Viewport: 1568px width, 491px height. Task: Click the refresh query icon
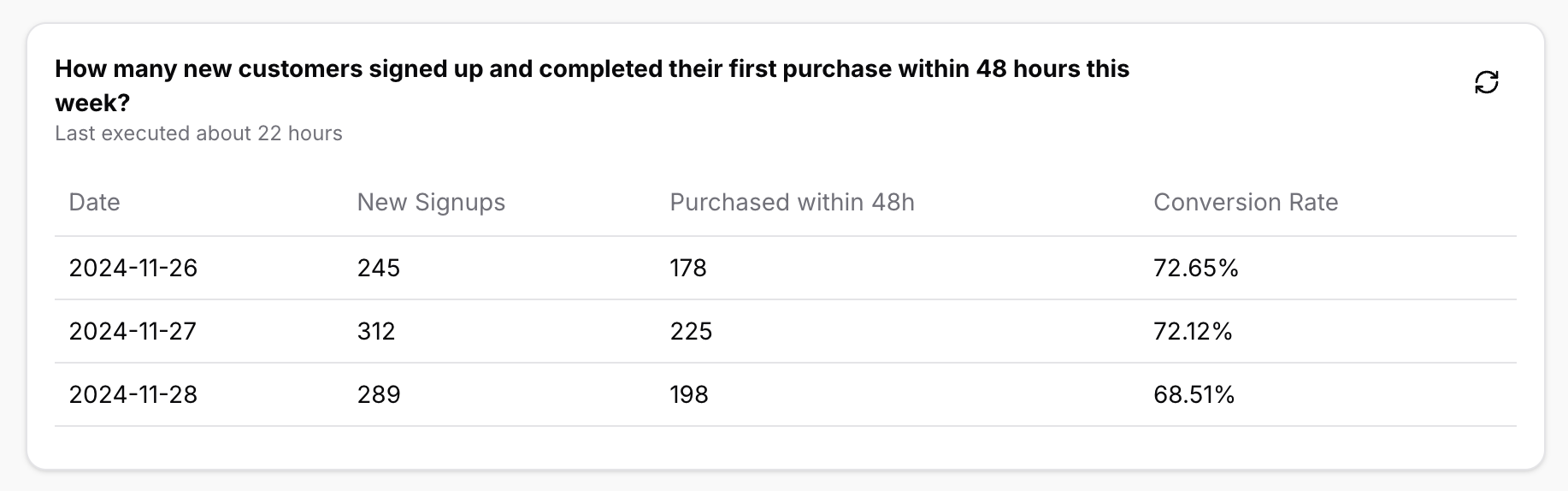click(1487, 82)
